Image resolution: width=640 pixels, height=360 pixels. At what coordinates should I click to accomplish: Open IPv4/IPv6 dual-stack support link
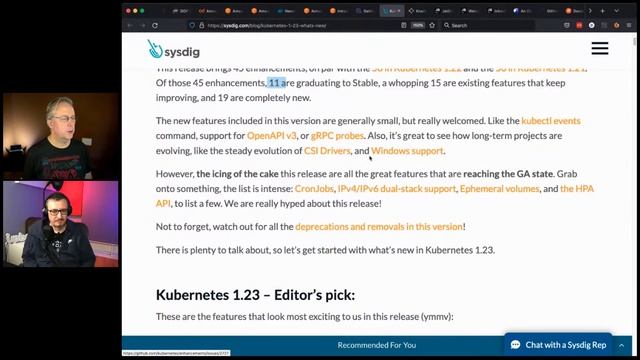point(396,189)
